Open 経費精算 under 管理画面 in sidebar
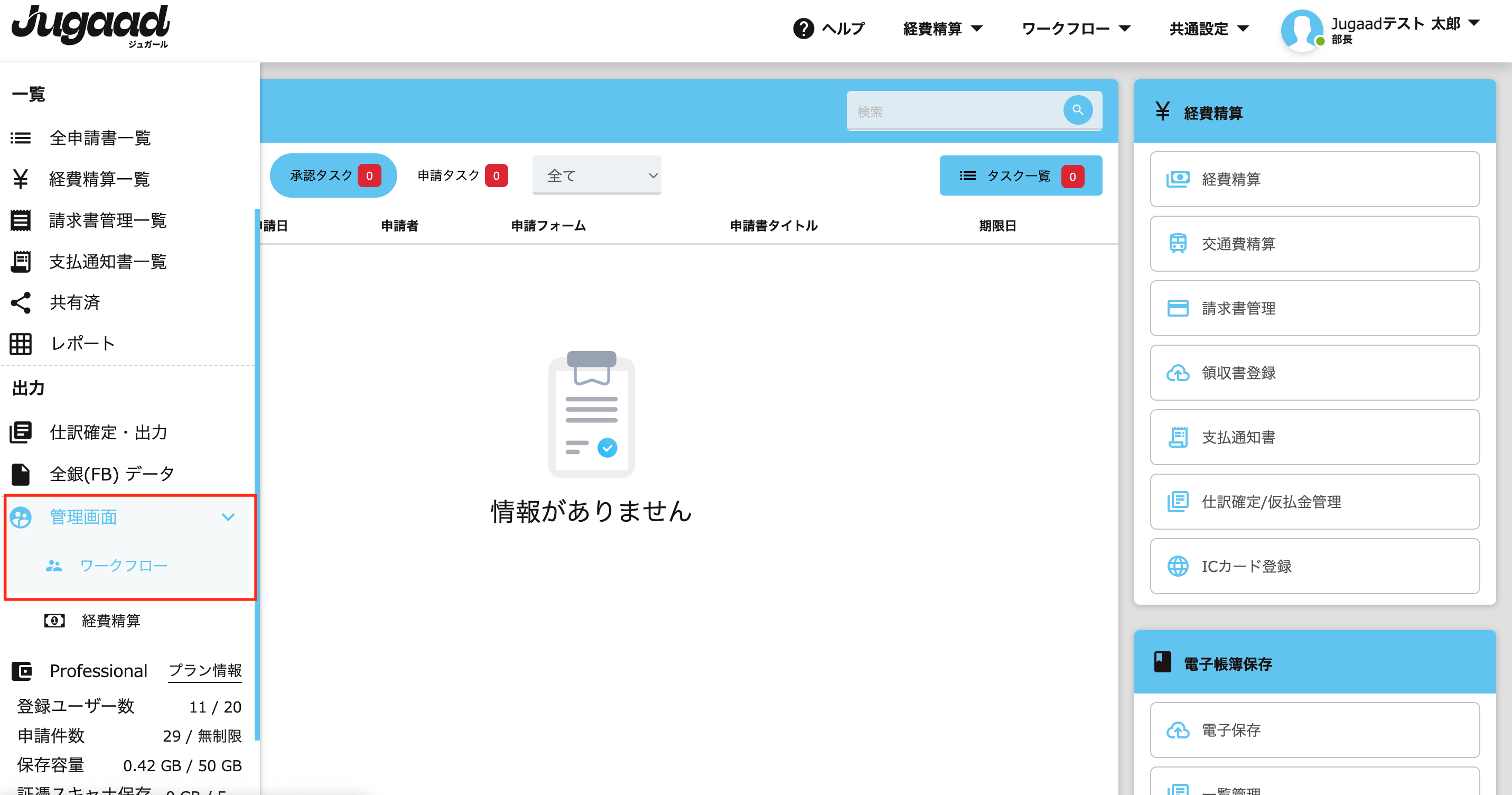Screen dimensions: 1512x795 click(x=111, y=621)
